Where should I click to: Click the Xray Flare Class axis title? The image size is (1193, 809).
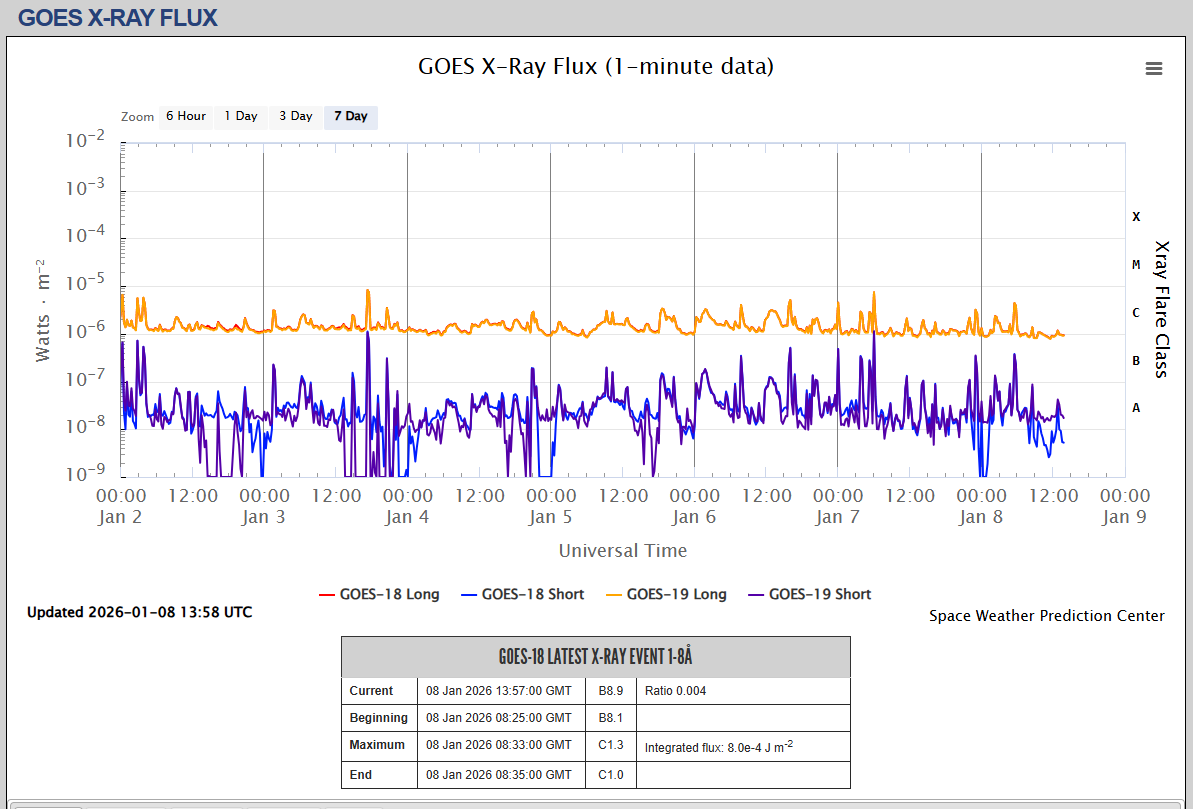click(x=1161, y=309)
